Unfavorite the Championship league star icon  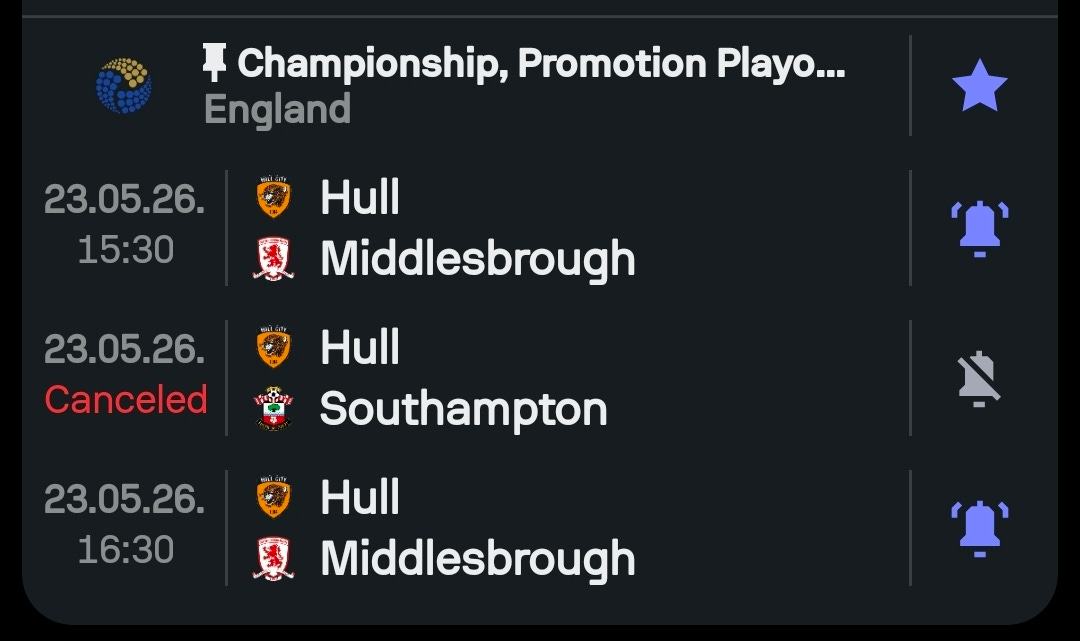pyautogui.click(x=979, y=85)
